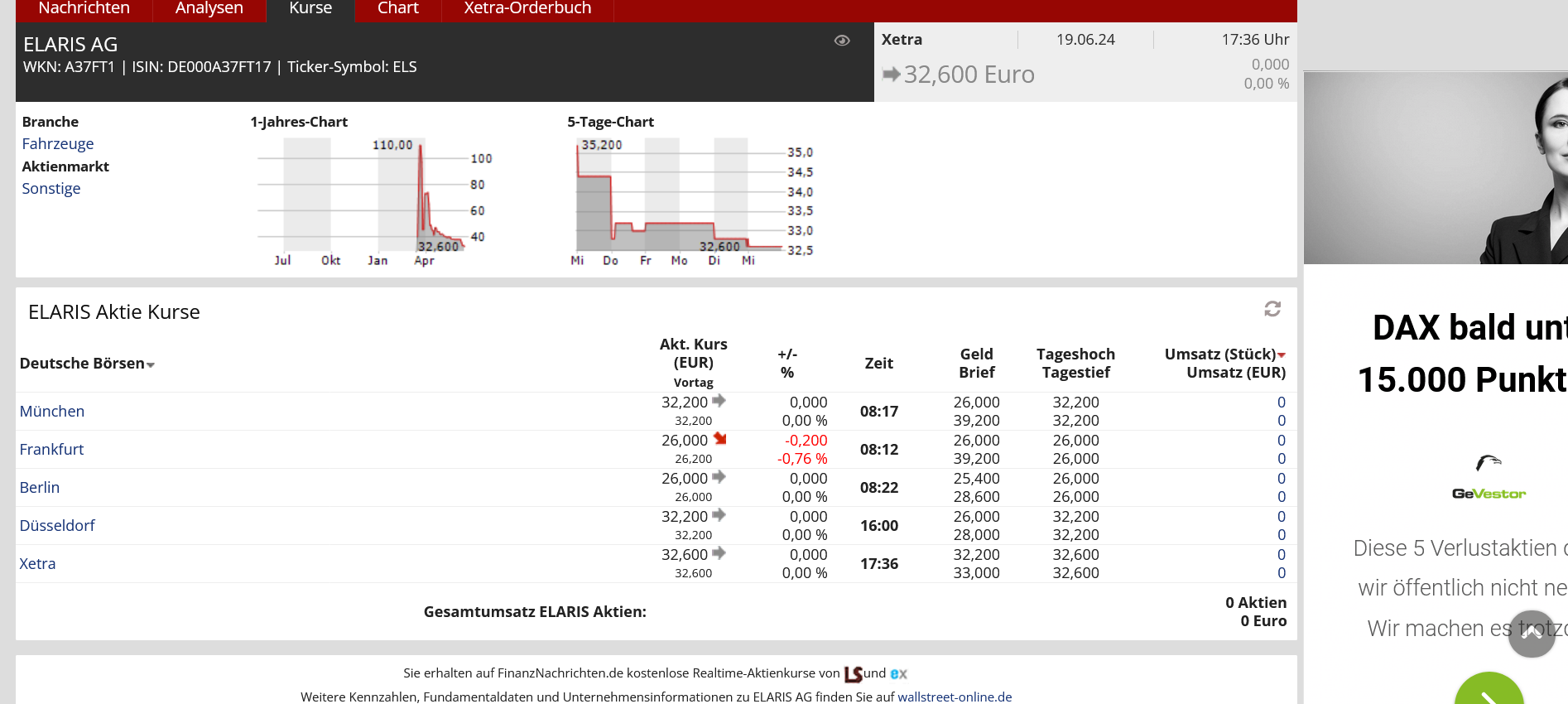Click the Frankfurt exchange link
The width and height of the screenshot is (1568, 704).
(51, 450)
